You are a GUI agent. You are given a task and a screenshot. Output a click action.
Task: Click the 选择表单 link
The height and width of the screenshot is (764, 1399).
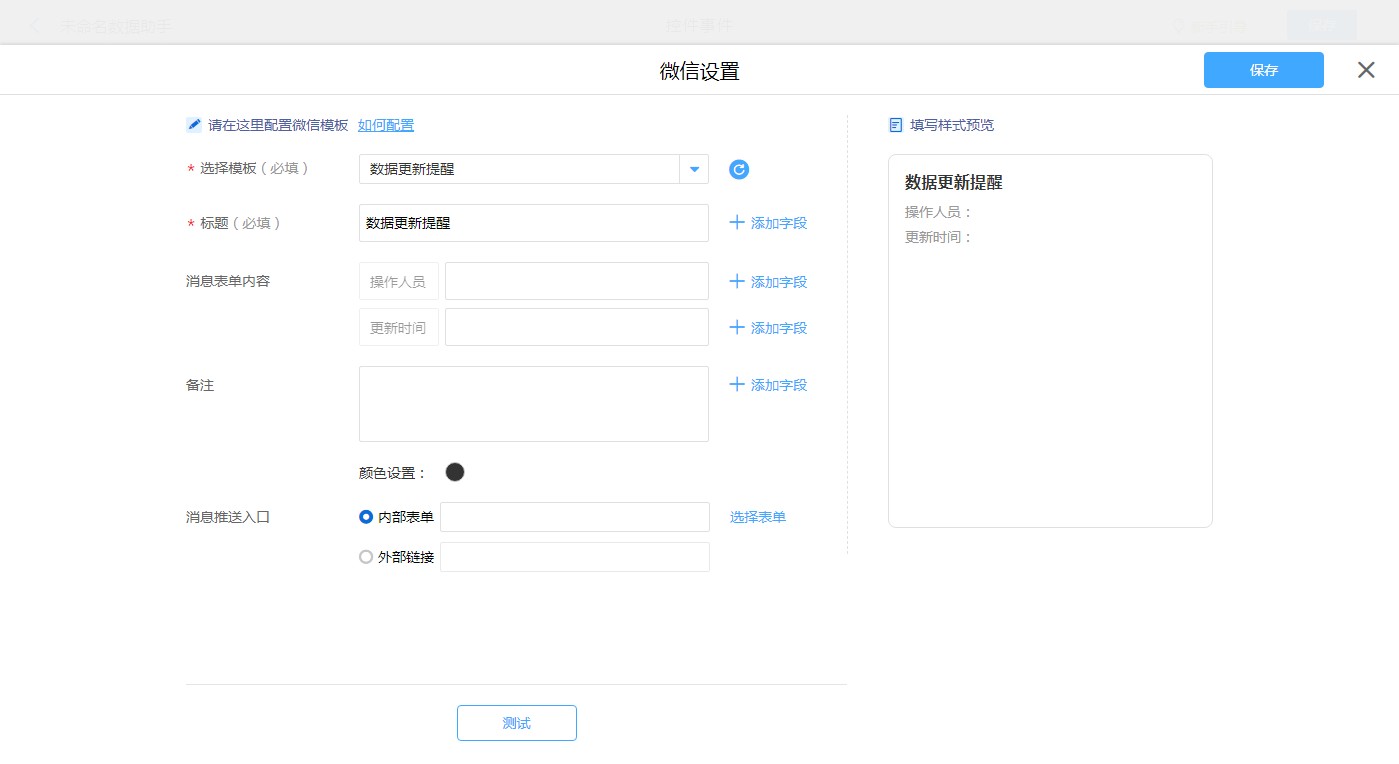pos(757,517)
